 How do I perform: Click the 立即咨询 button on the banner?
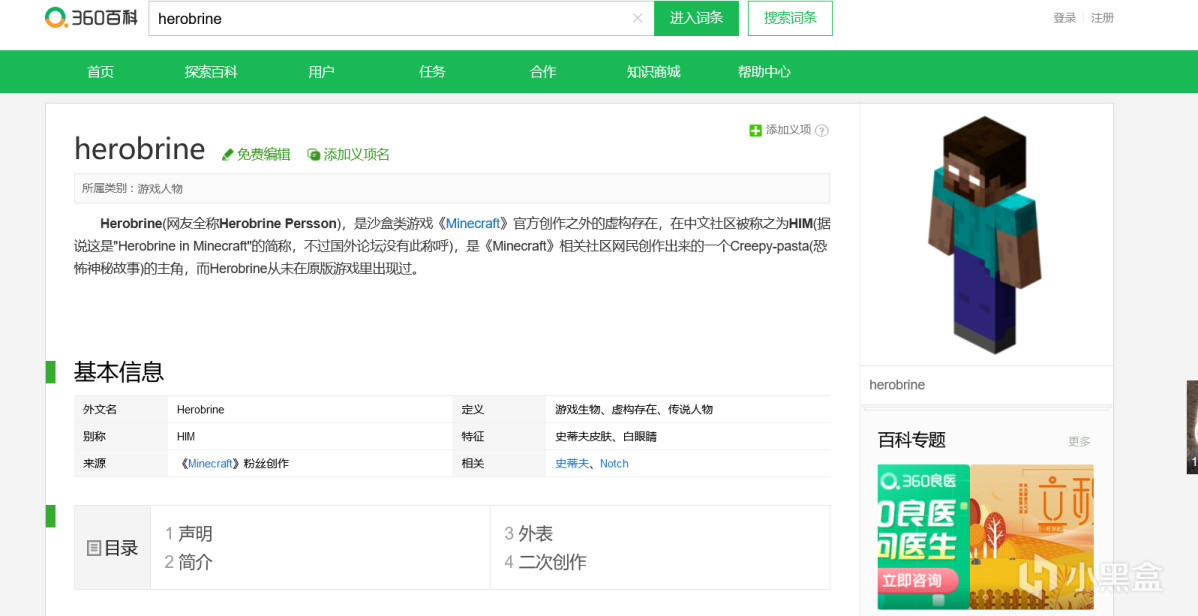point(918,580)
